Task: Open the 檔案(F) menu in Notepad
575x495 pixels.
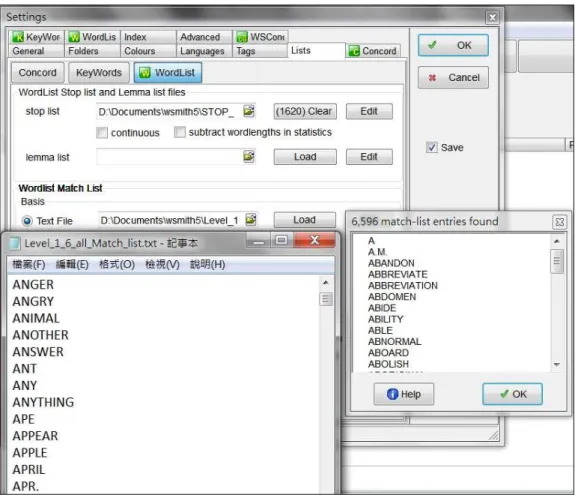Action: 29,264
